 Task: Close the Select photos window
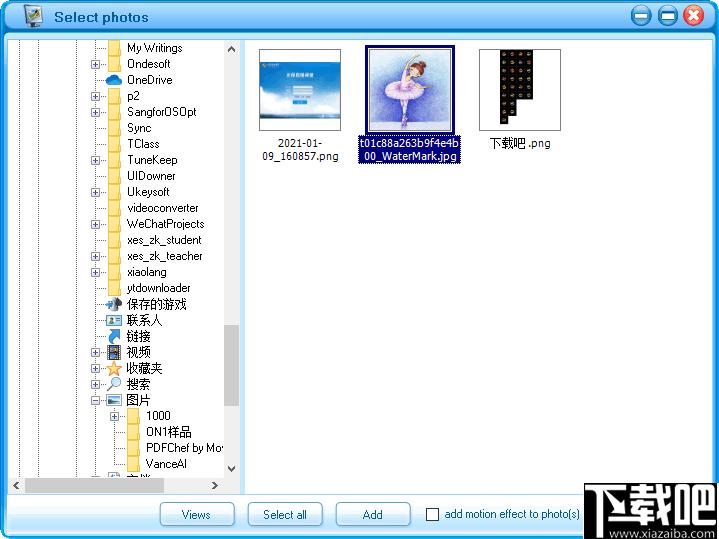tap(693, 16)
